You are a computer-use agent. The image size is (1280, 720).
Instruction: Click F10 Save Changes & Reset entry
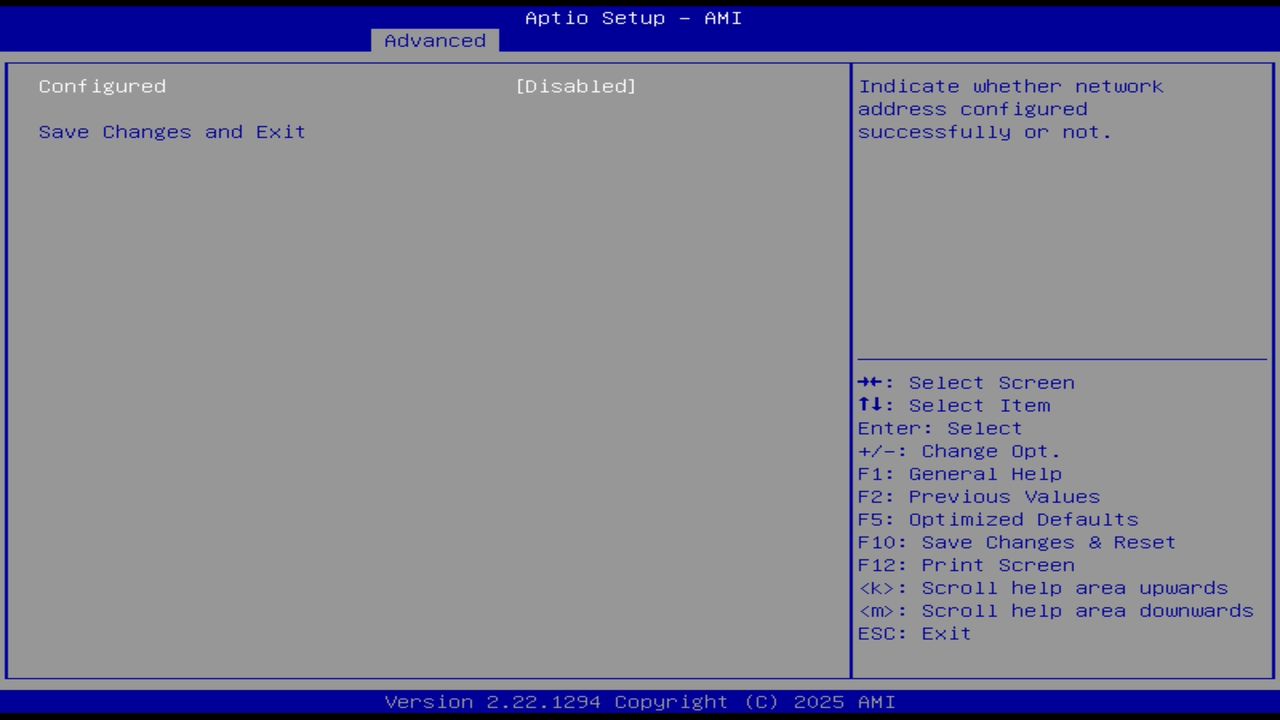(x=1016, y=541)
